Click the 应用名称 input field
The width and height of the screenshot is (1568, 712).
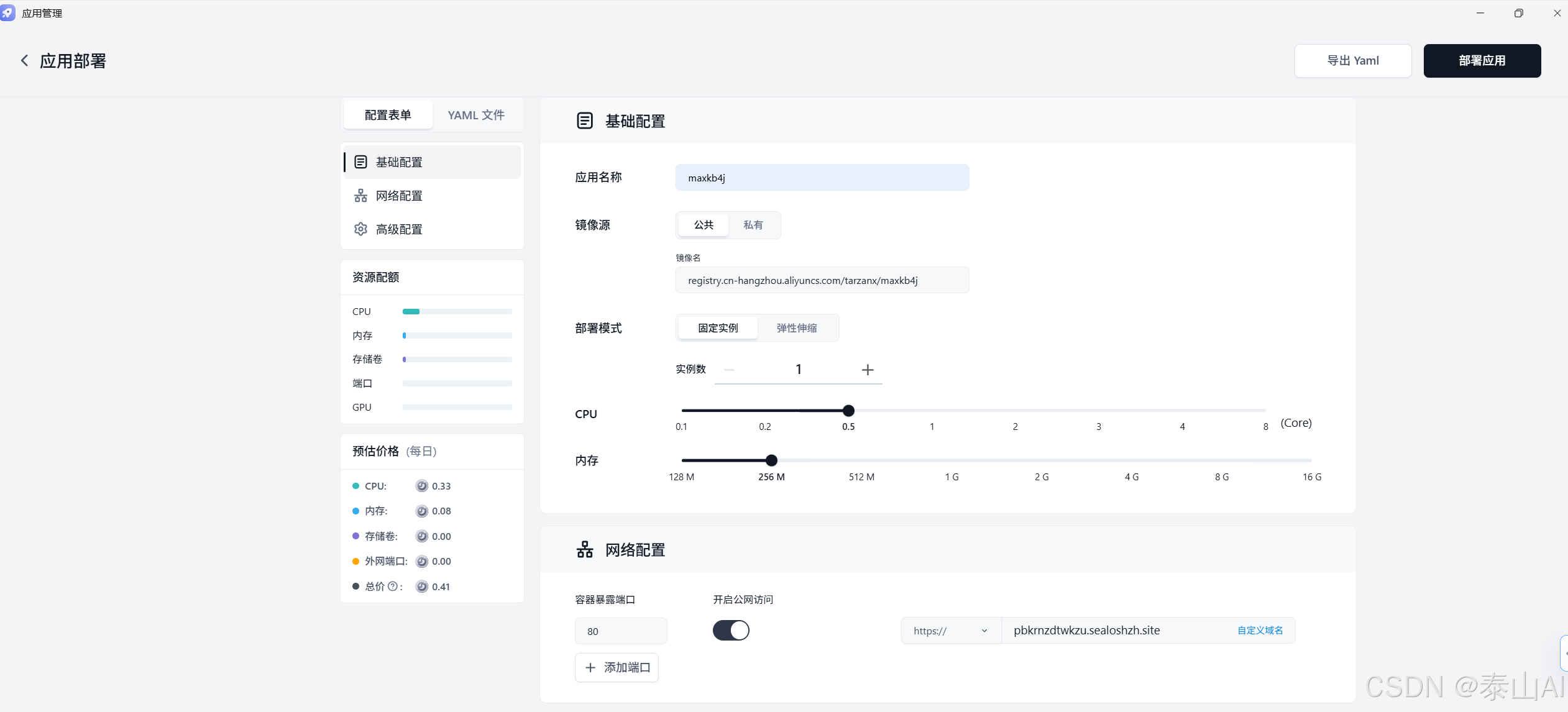pos(822,178)
